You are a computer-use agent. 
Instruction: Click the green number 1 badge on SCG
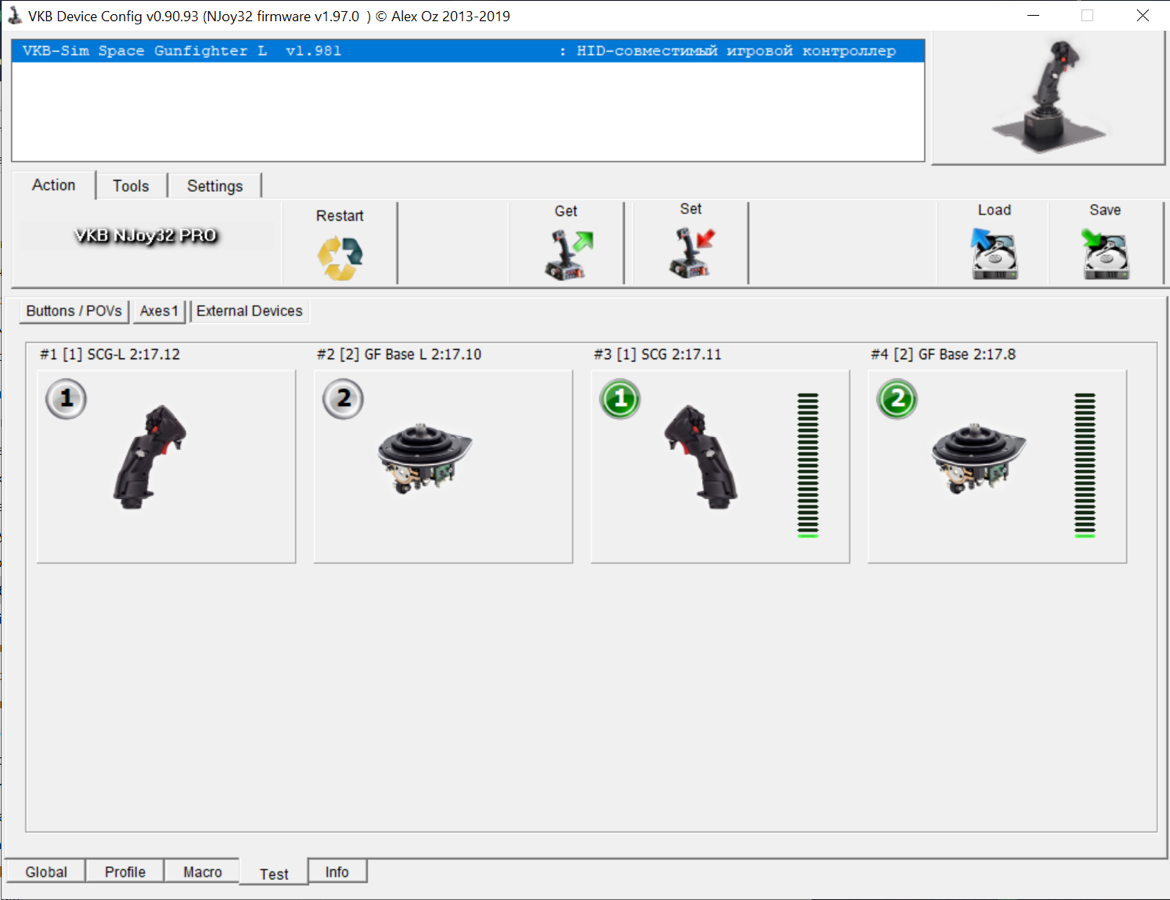coord(620,399)
